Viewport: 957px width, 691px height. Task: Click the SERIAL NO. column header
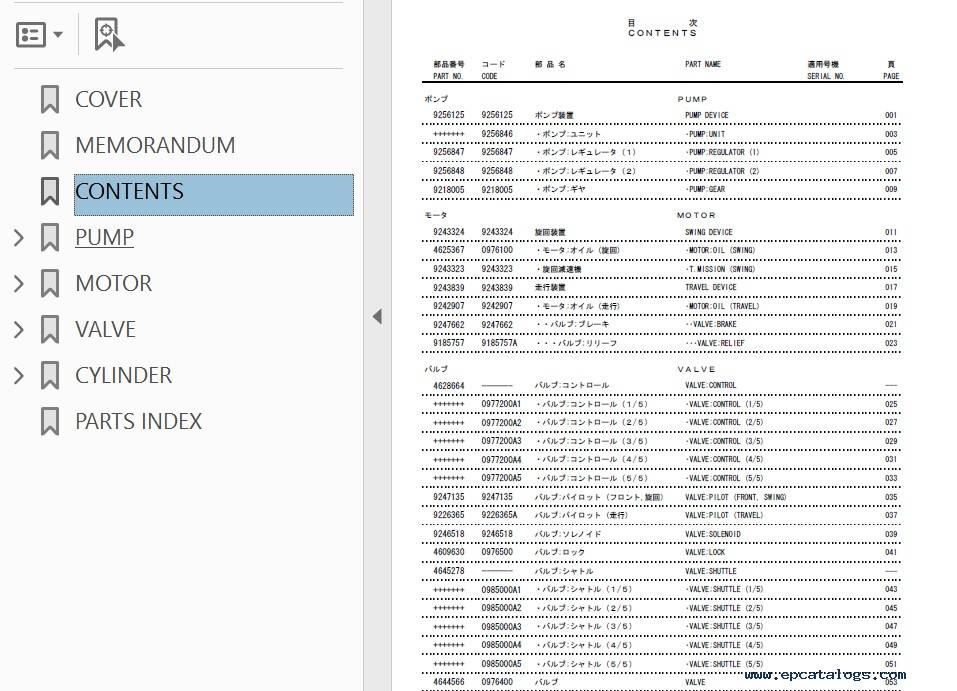(x=825, y=76)
